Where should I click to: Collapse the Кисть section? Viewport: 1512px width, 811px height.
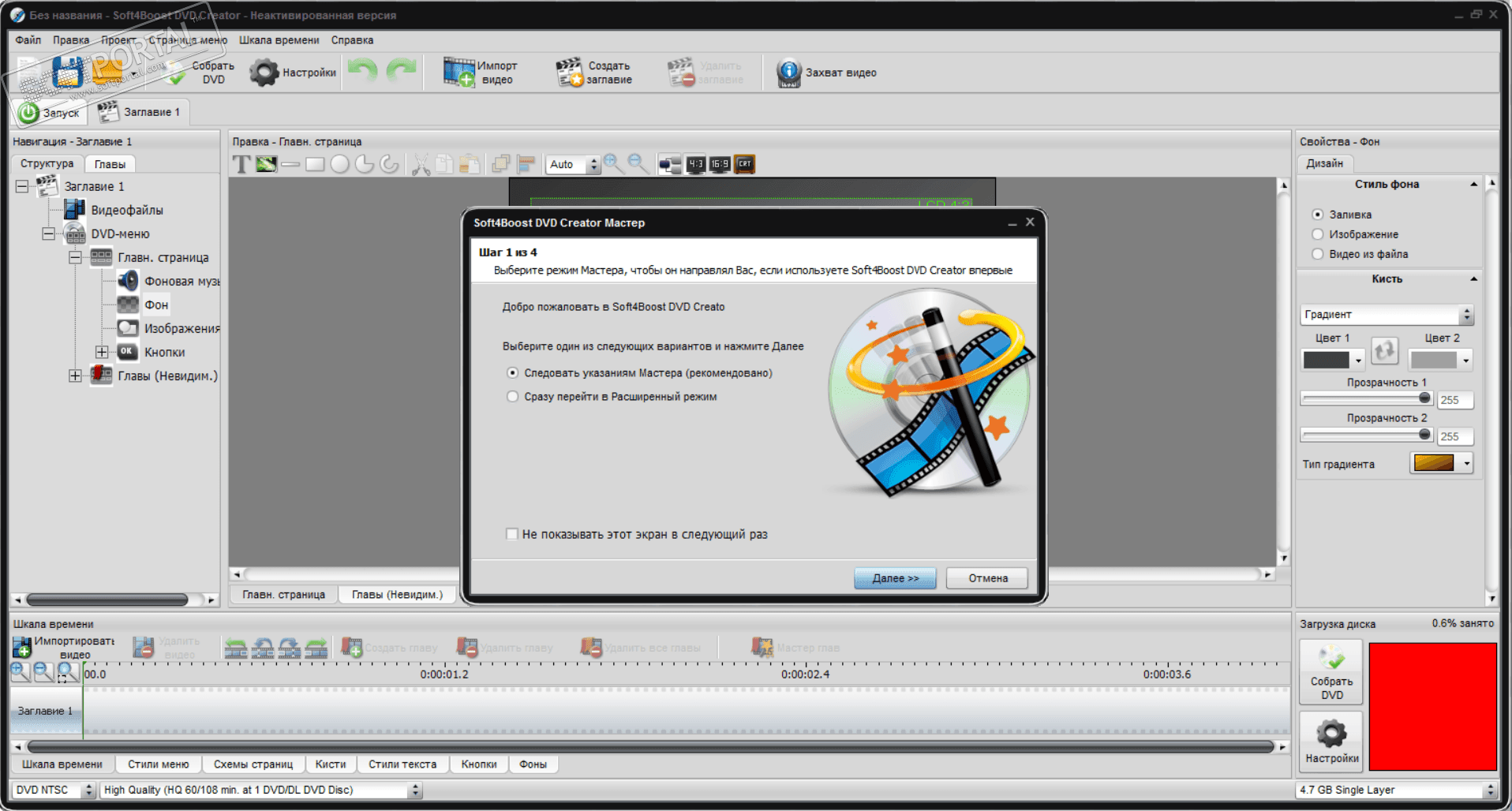tap(1473, 279)
